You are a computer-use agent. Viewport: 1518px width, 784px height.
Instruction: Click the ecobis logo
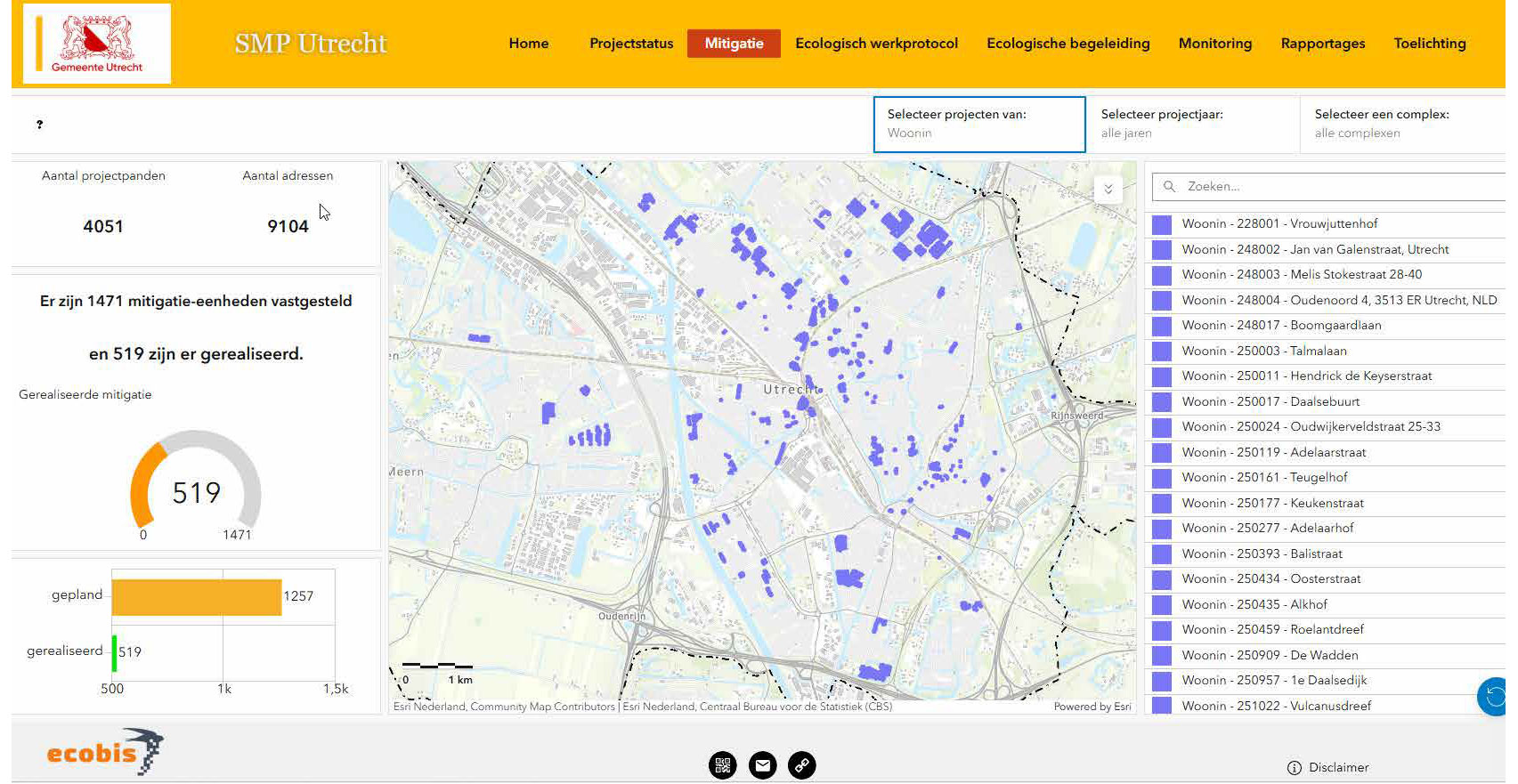(x=105, y=752)
